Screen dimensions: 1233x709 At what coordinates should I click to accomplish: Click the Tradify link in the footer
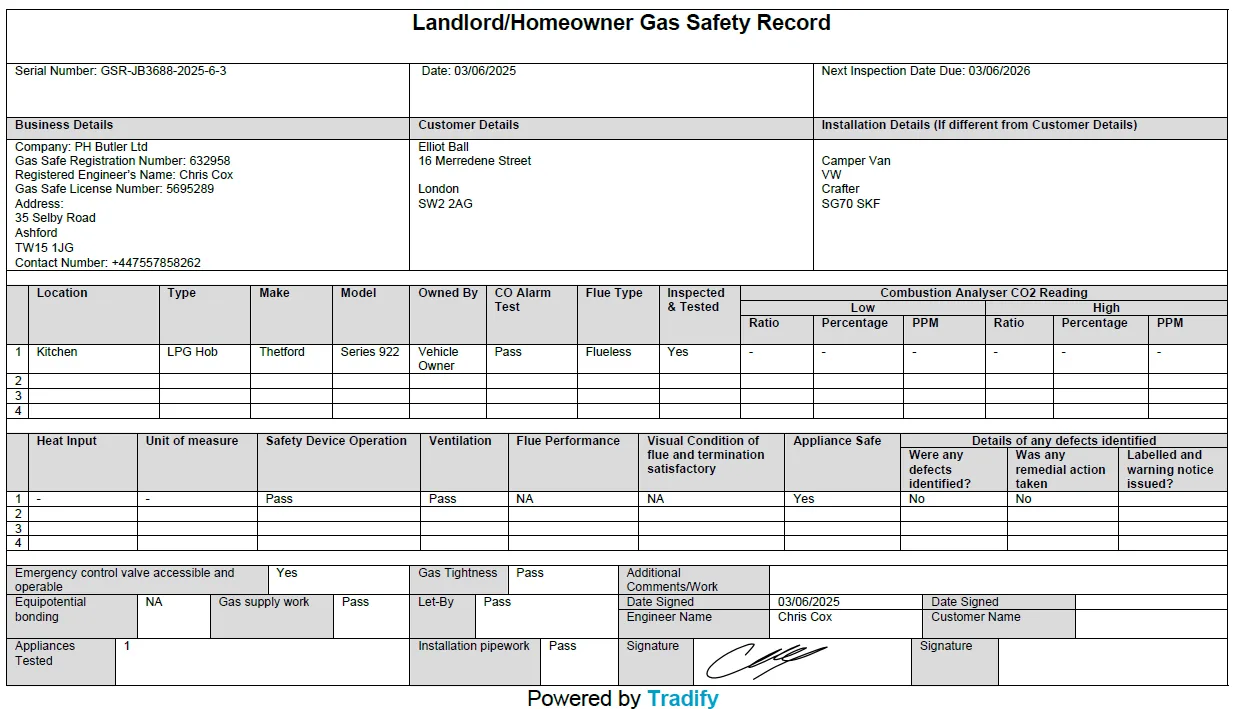point(682,698)
